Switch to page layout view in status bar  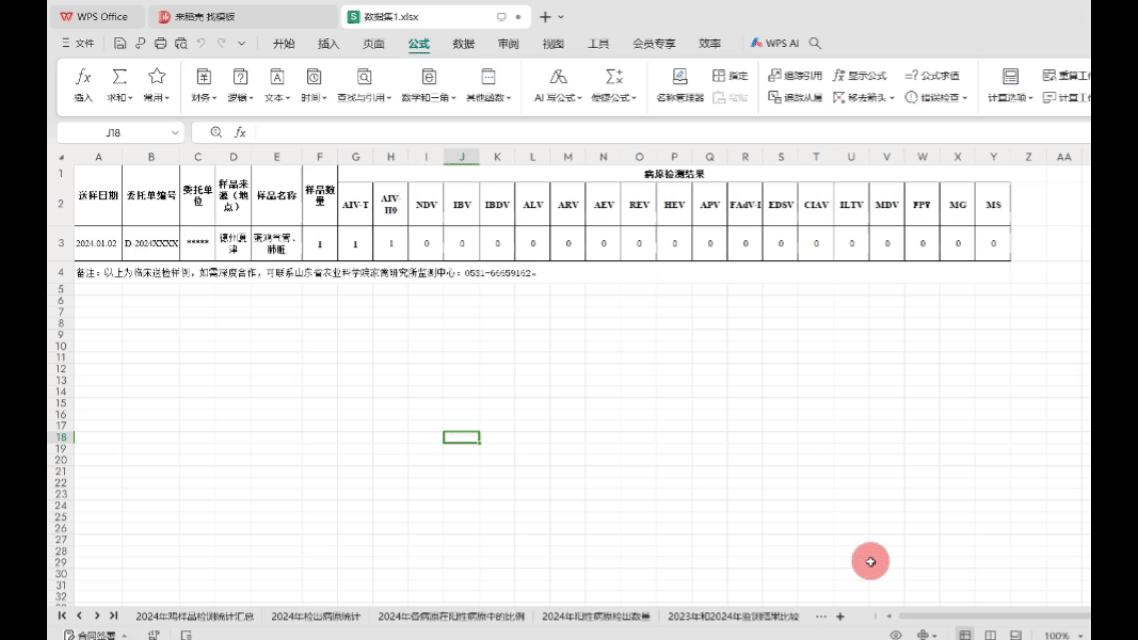tap(990, 635)
